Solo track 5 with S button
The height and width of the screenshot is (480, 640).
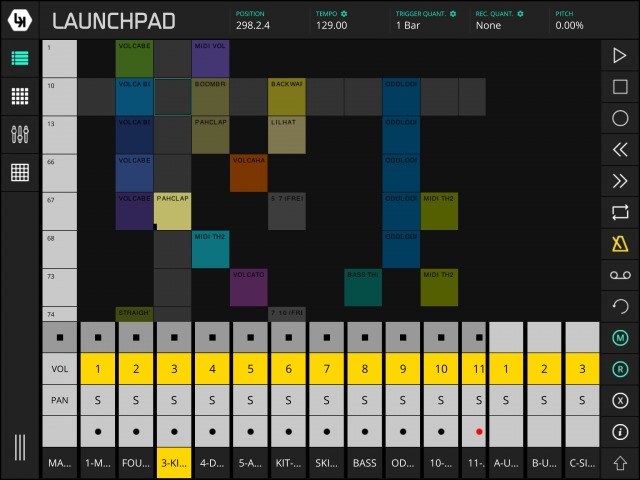(249, 400)
